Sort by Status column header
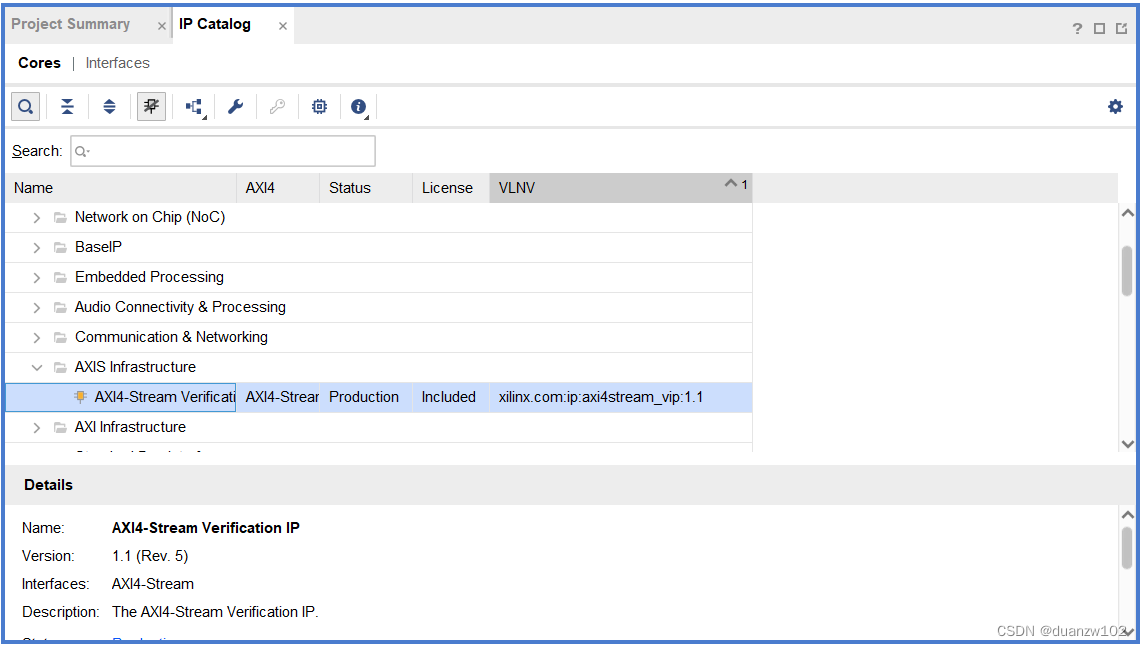The width and height of the screenshot is (1142, 646). click(x=366, y=188)
